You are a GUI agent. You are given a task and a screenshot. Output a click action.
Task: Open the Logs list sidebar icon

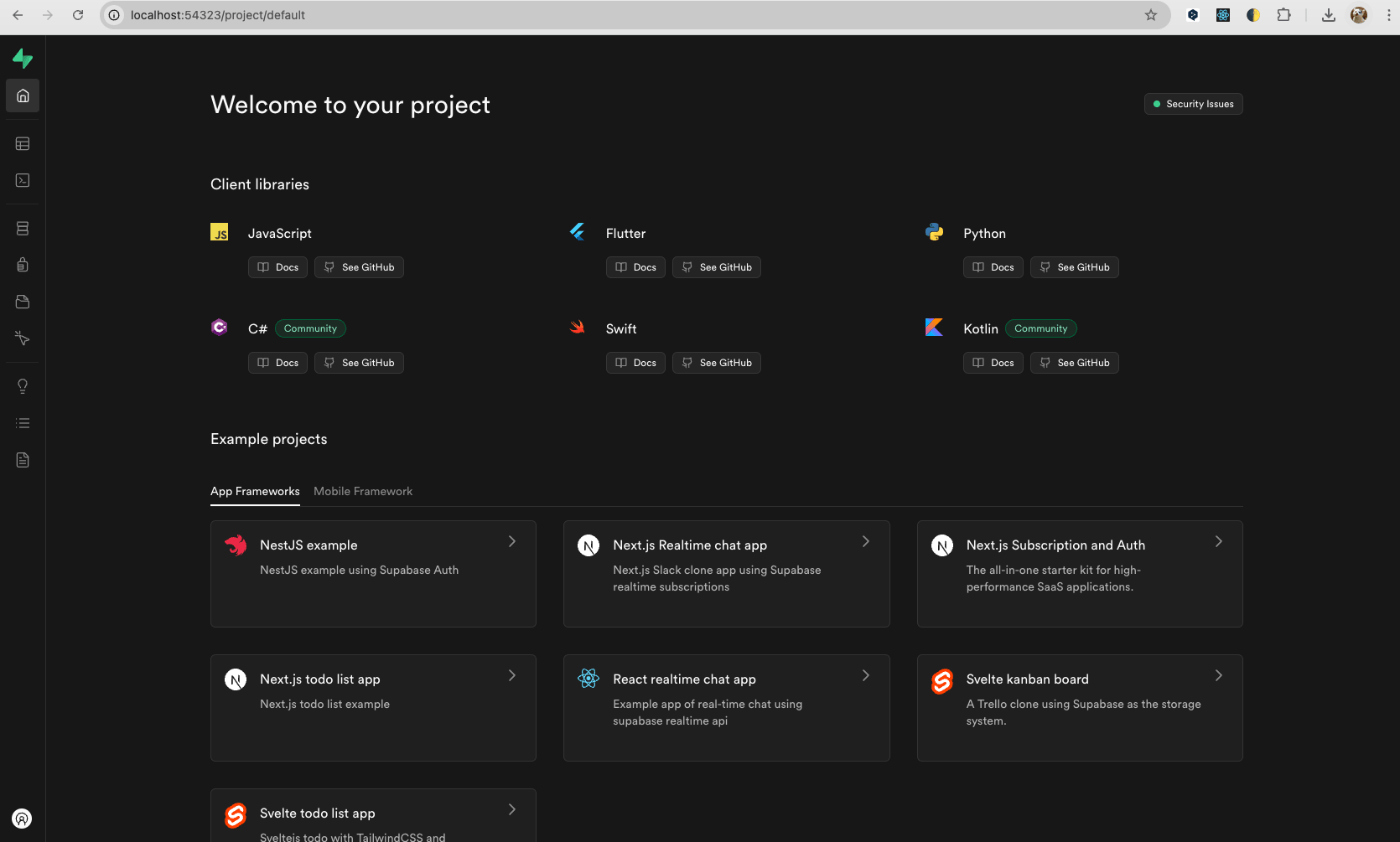22,423
